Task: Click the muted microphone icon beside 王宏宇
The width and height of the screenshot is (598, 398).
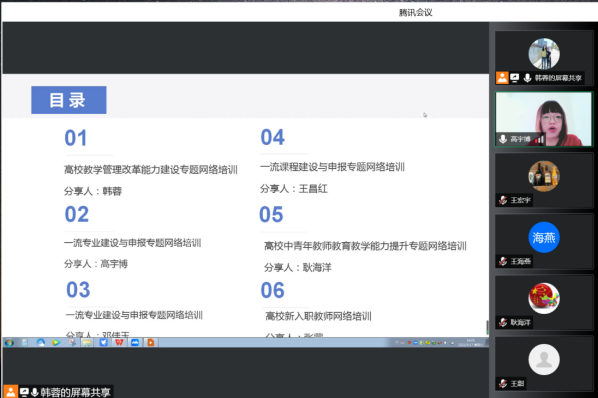Action: pyautogui.click(x=503, y=200)
